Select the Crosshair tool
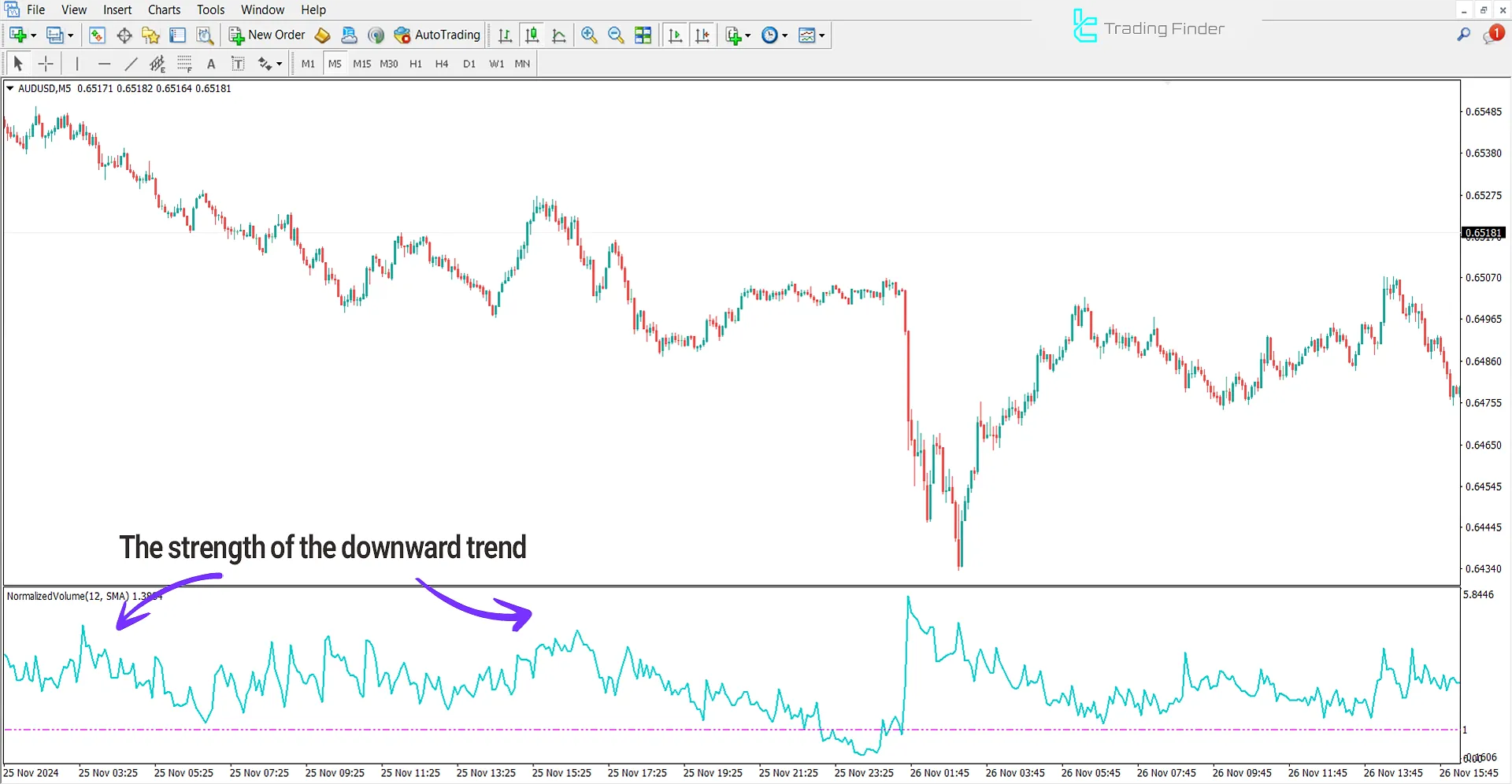This screenshot has height=784, width=1512. click(46, 63)
